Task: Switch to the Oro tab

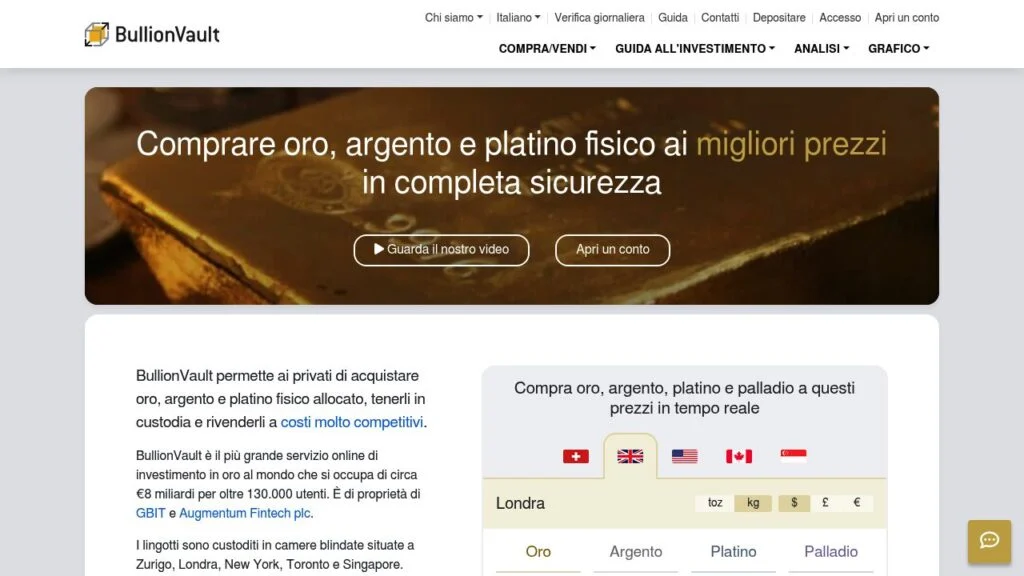Action: pos(538,552)
